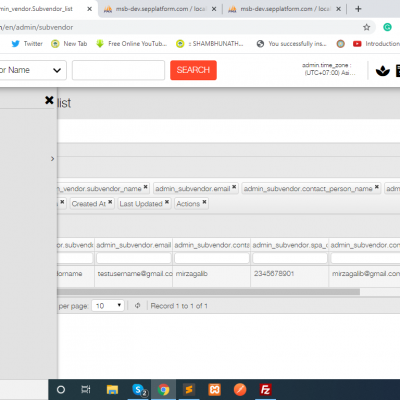Expand the sidebar chevron arrow
400x400 pixels.
52,159
